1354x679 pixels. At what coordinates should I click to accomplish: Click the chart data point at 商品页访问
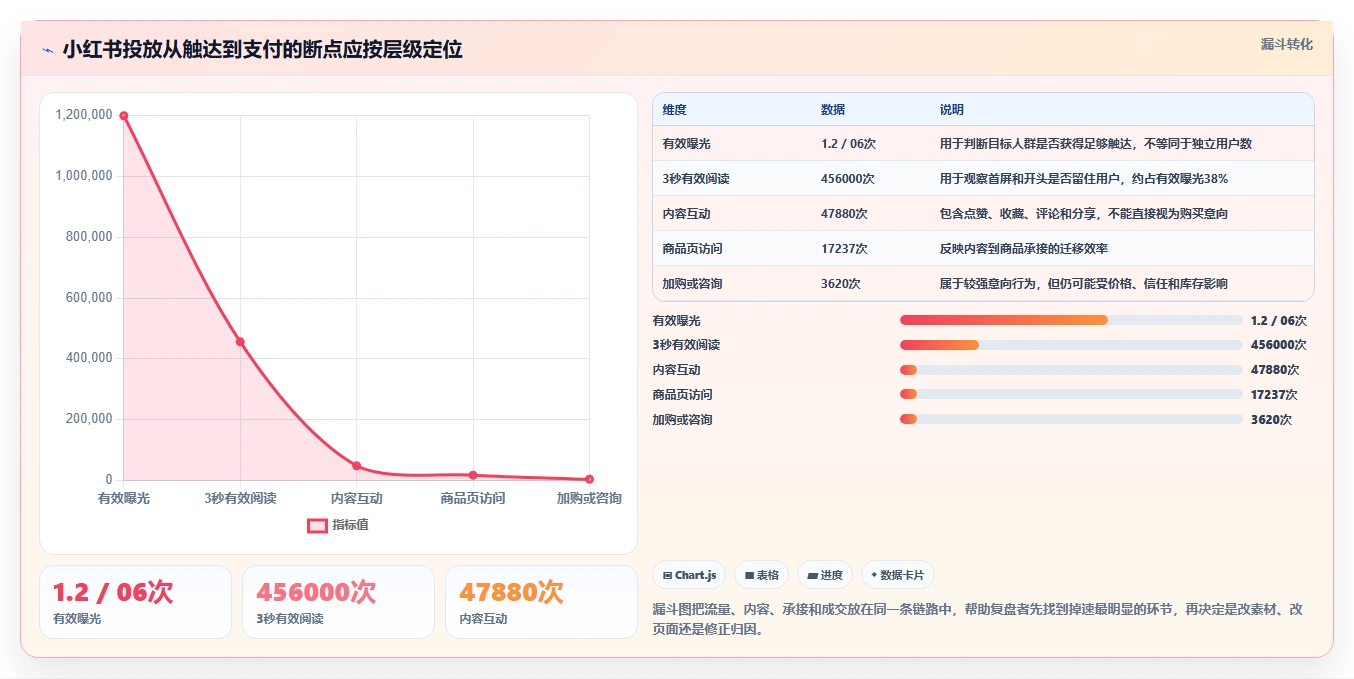coord(473,475)
